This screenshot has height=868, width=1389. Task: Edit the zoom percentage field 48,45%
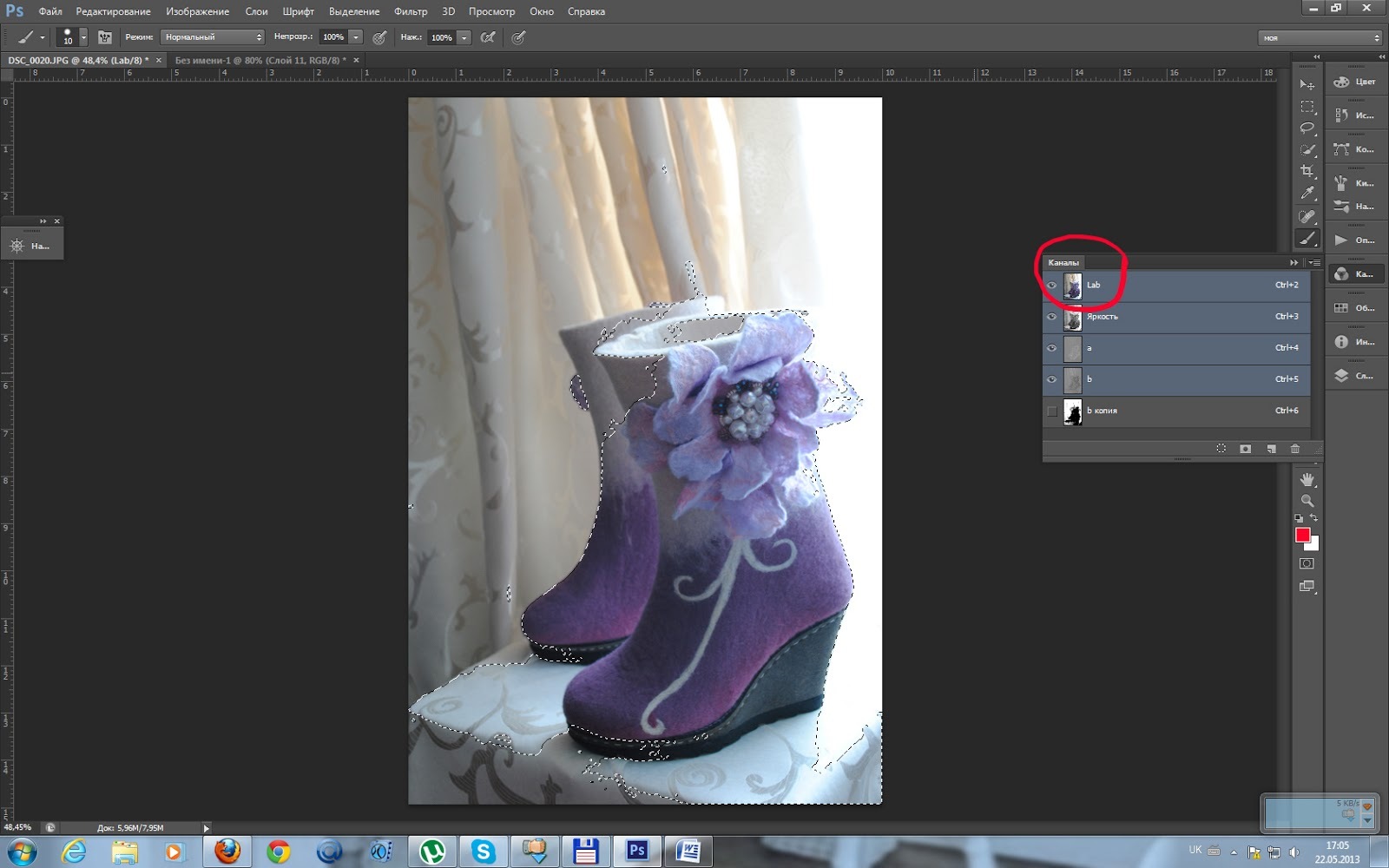[x=19, y=828]
